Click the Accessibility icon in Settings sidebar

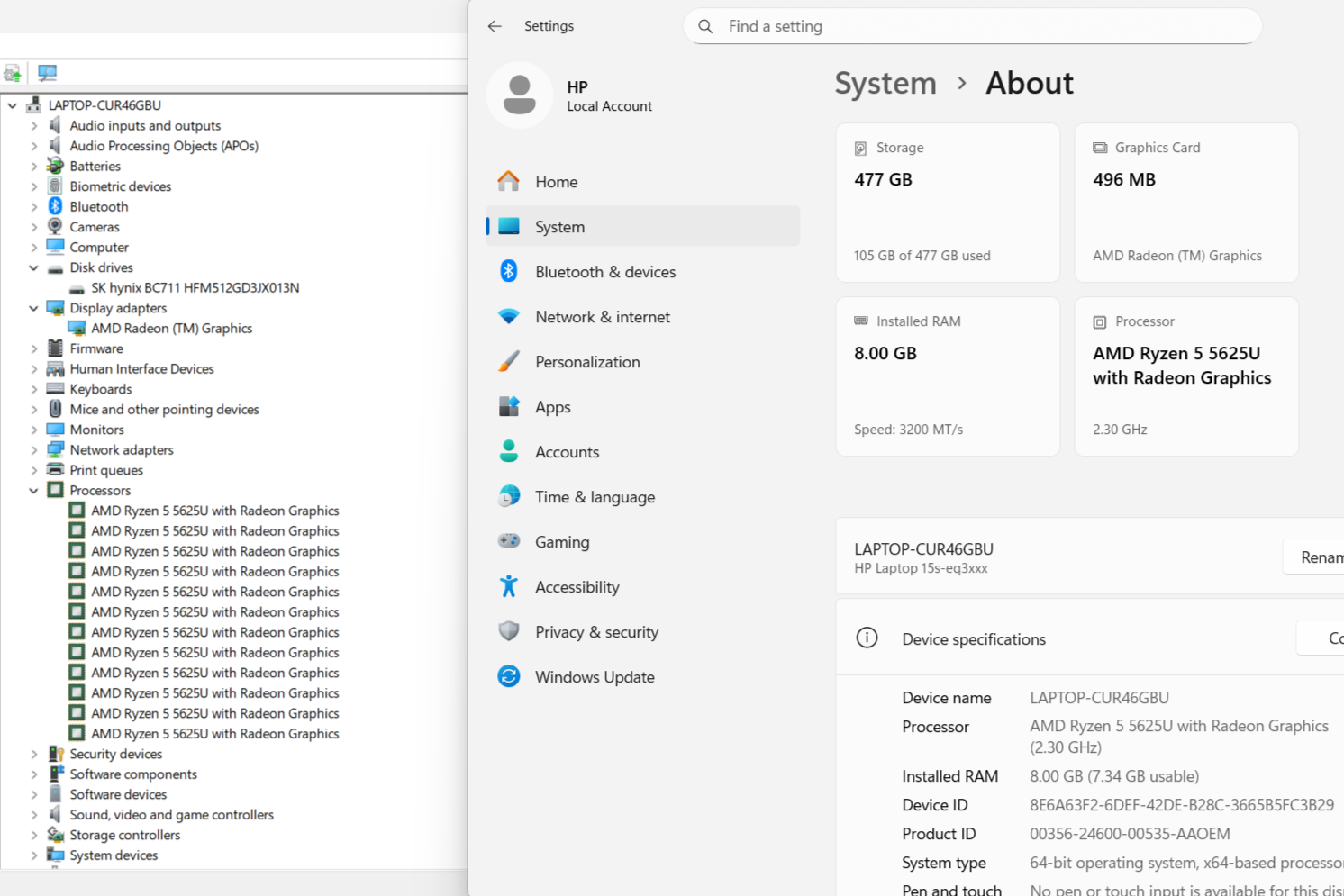[509, 586]
